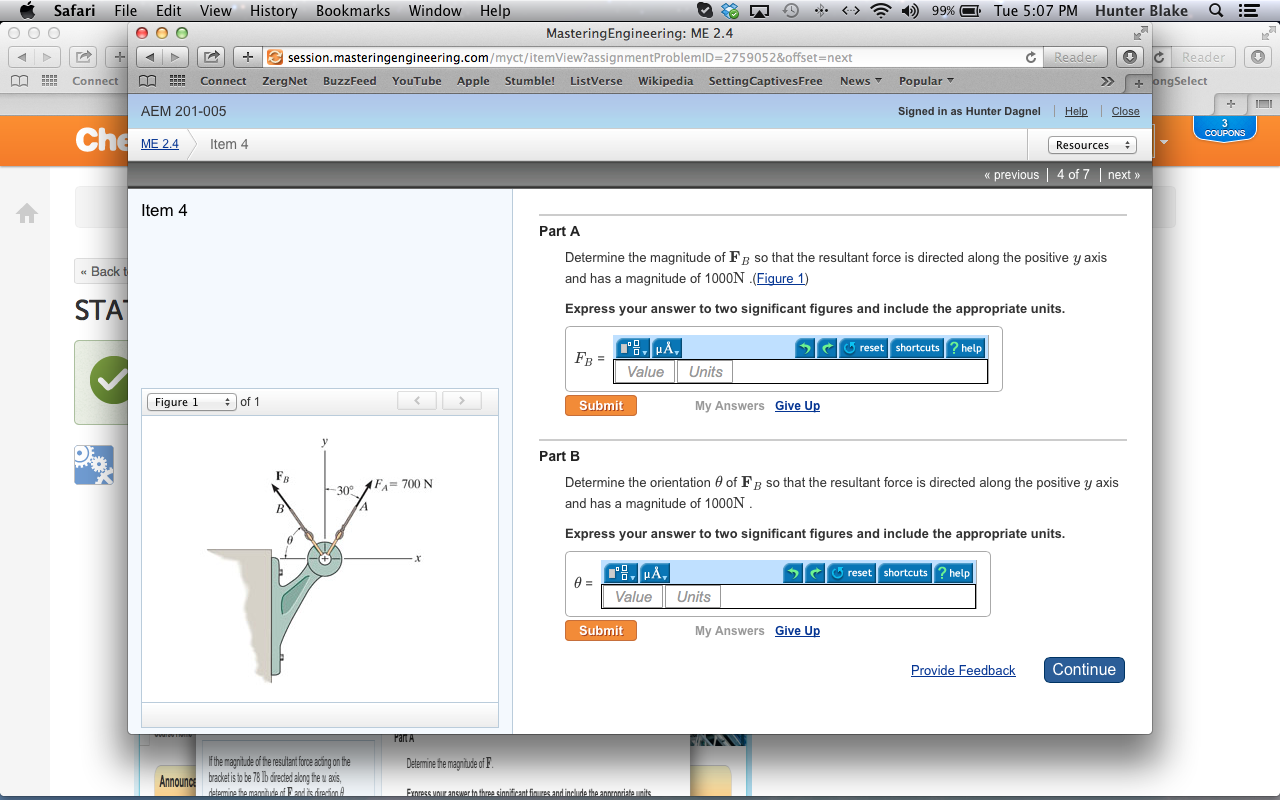This screenshot has width=1280, height=800.
Task: Click the home icon in the left sidebar
Action: tap(27, 213)
